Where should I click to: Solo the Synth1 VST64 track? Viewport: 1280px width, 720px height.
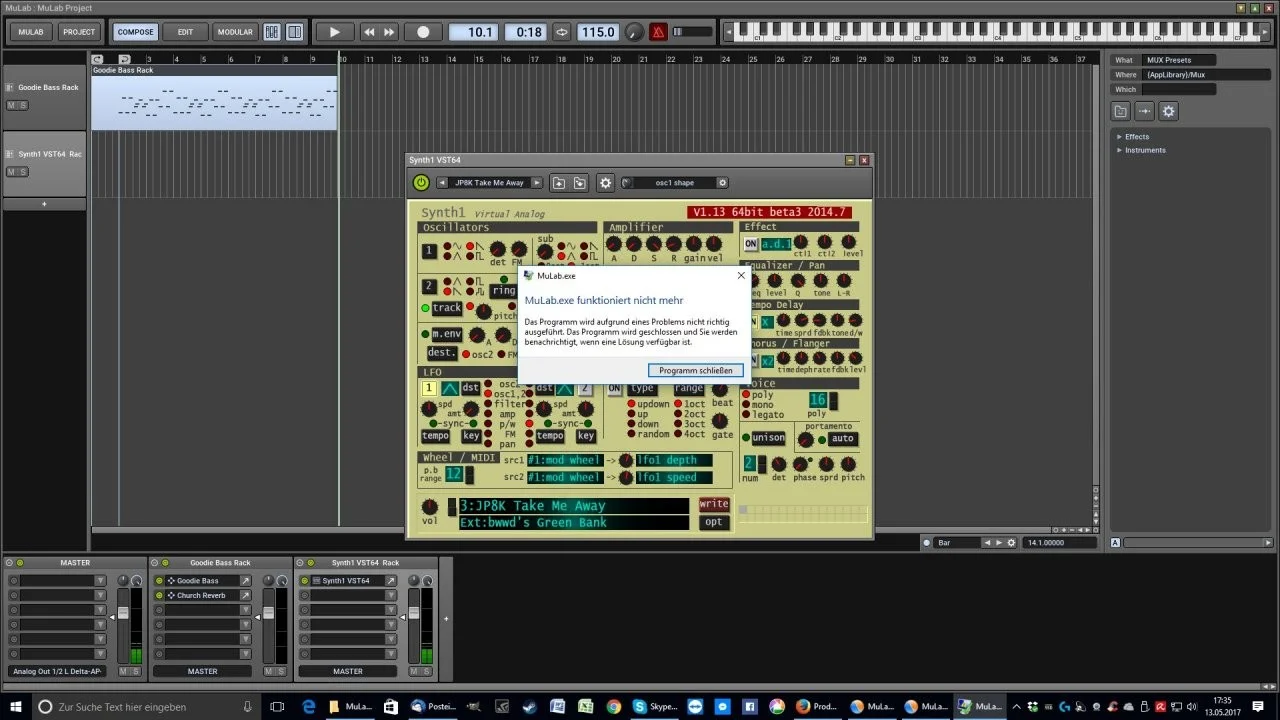click(23, 172)
